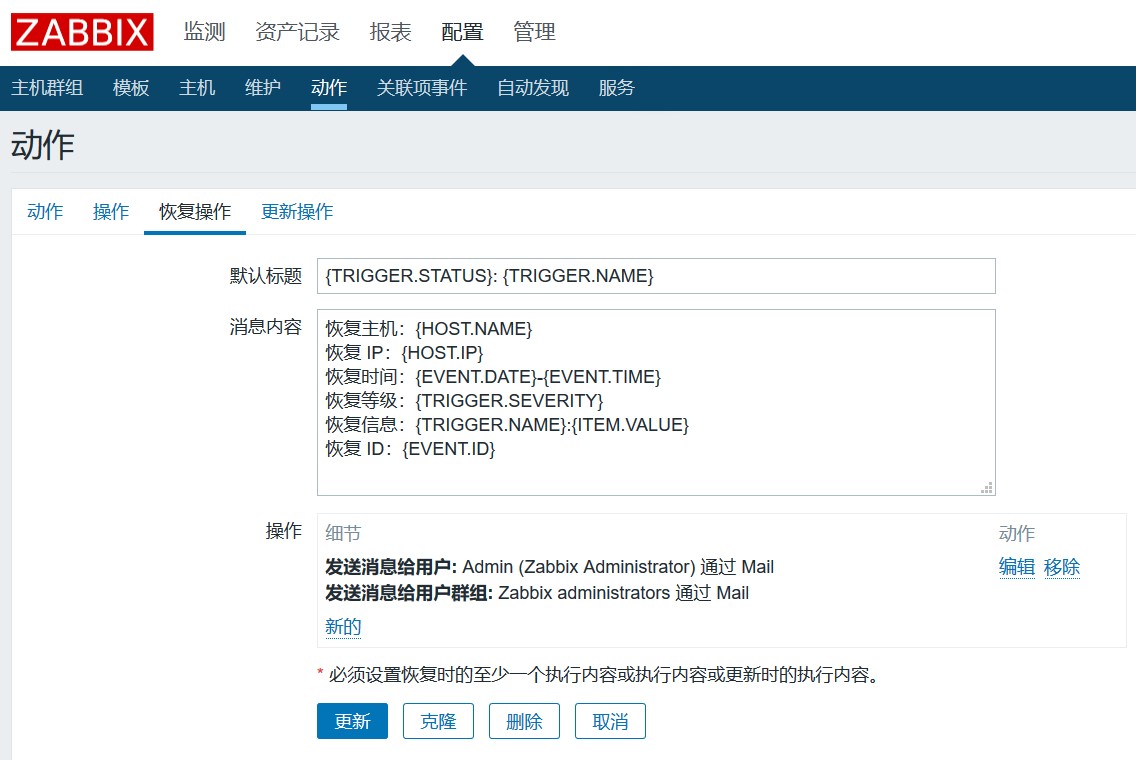The width and height of the screenshot is (1136, 760).
Task: Go to 自动发现 submenu
Action: 533,88
